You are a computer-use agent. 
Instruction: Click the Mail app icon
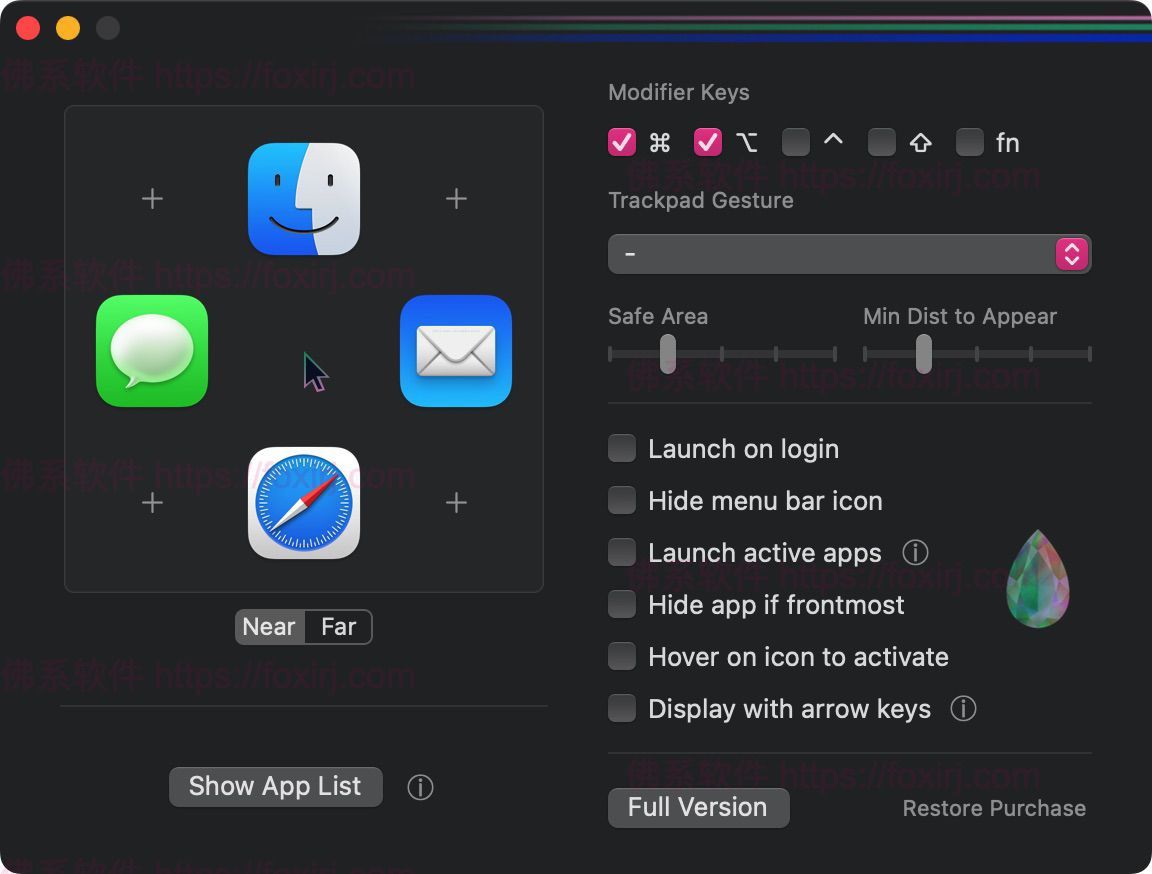(456, 351)
